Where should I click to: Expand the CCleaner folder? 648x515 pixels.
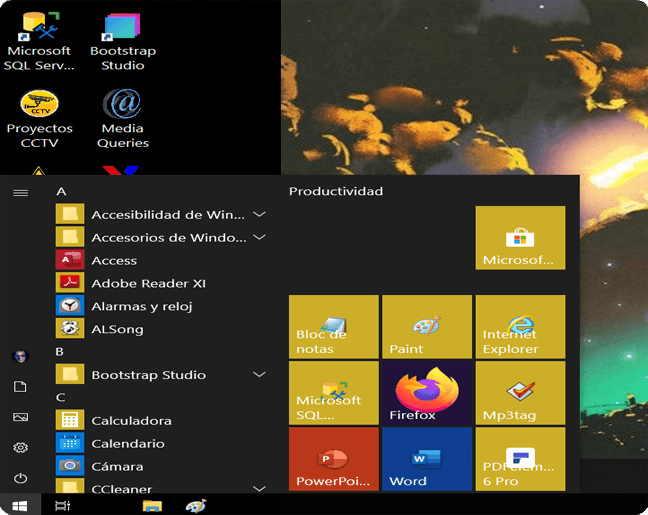pos(259,489)
